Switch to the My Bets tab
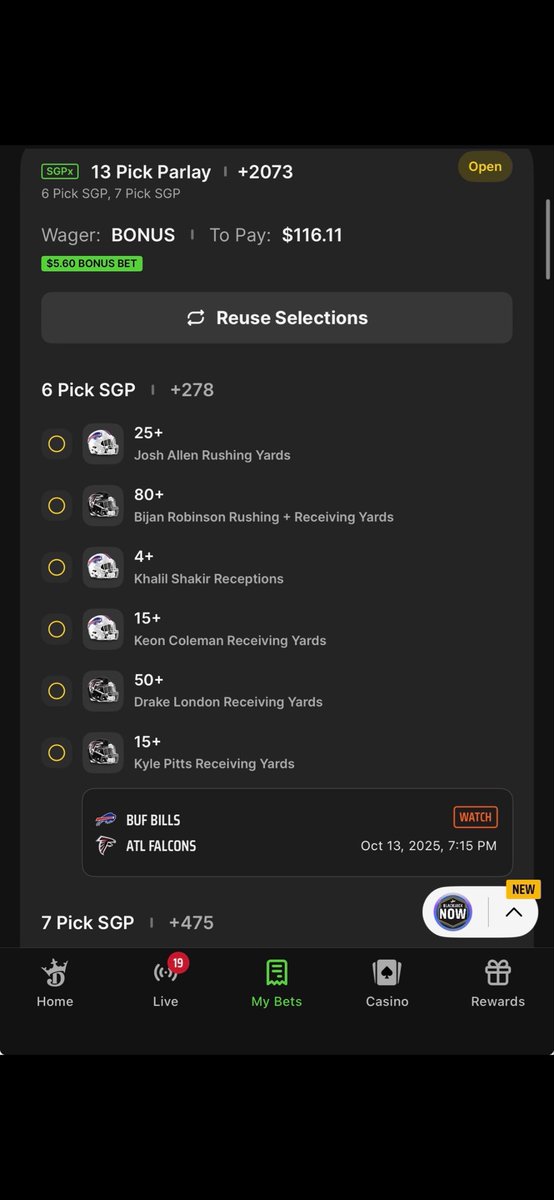The image size is (554, 1200). [276, 982]
